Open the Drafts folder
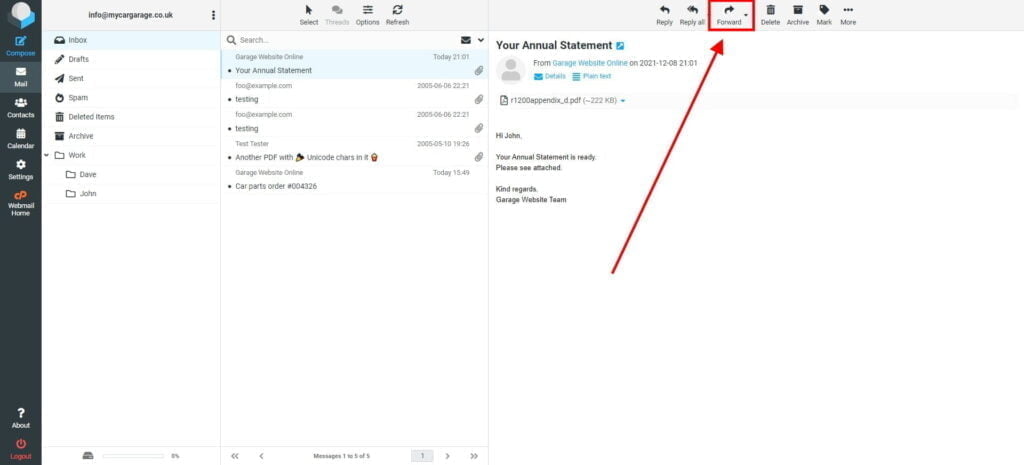Viewport: 1024px width, 465px height. [131, 59]
